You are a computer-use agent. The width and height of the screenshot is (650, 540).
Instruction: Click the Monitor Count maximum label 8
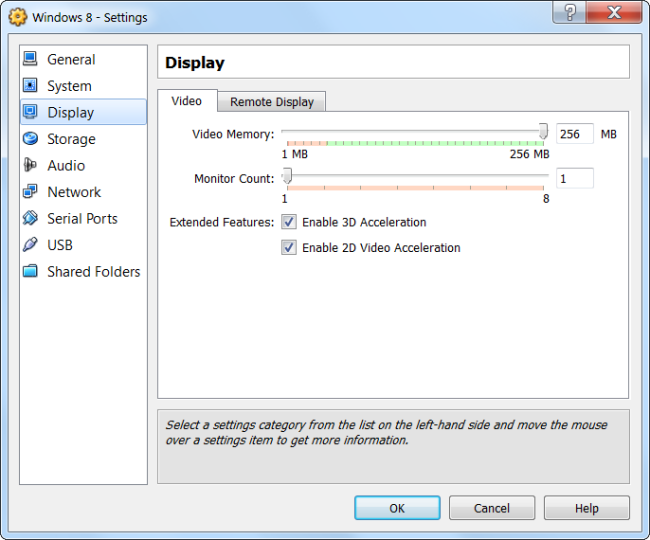pyautogui.click(x=546, y=199)
